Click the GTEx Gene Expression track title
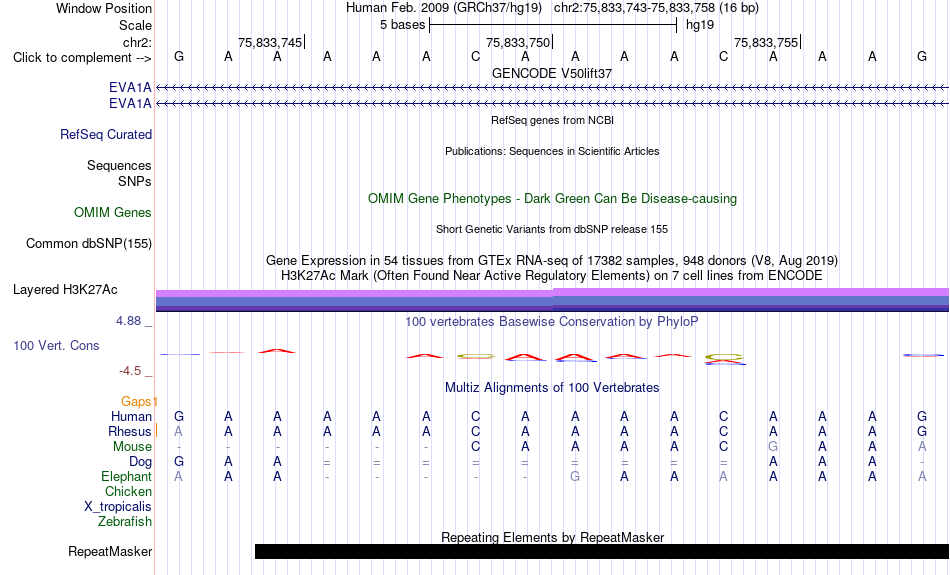Image resolution: width=950 pixels, height=575 pixels. point(552,261)
